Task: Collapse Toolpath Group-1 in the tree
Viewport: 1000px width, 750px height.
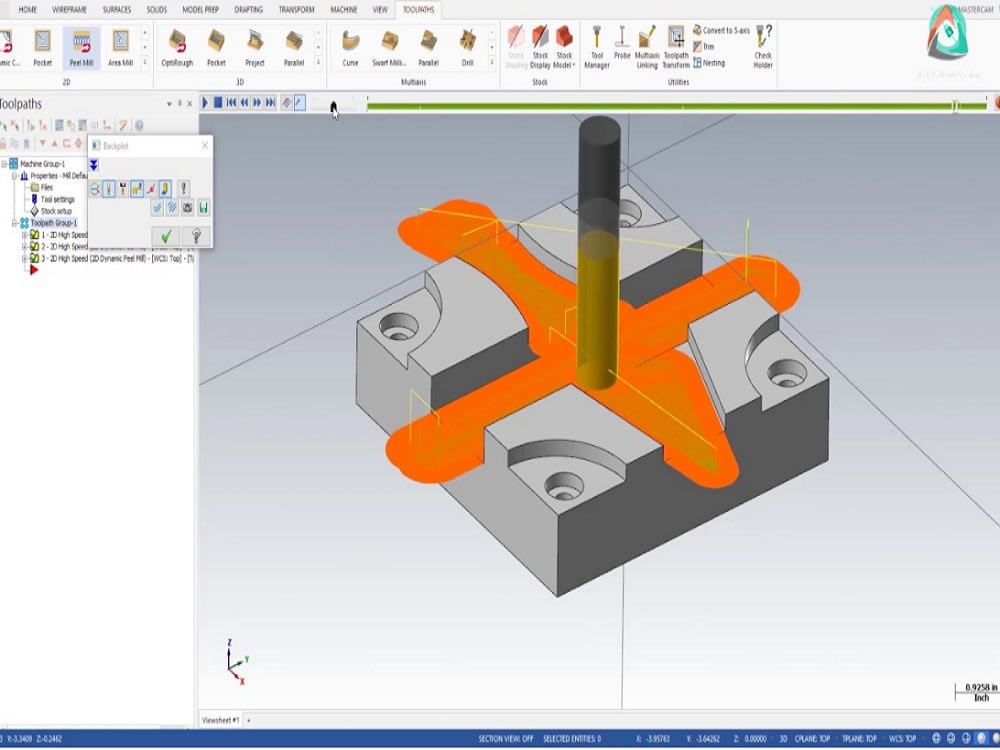Action: (15, 223)
